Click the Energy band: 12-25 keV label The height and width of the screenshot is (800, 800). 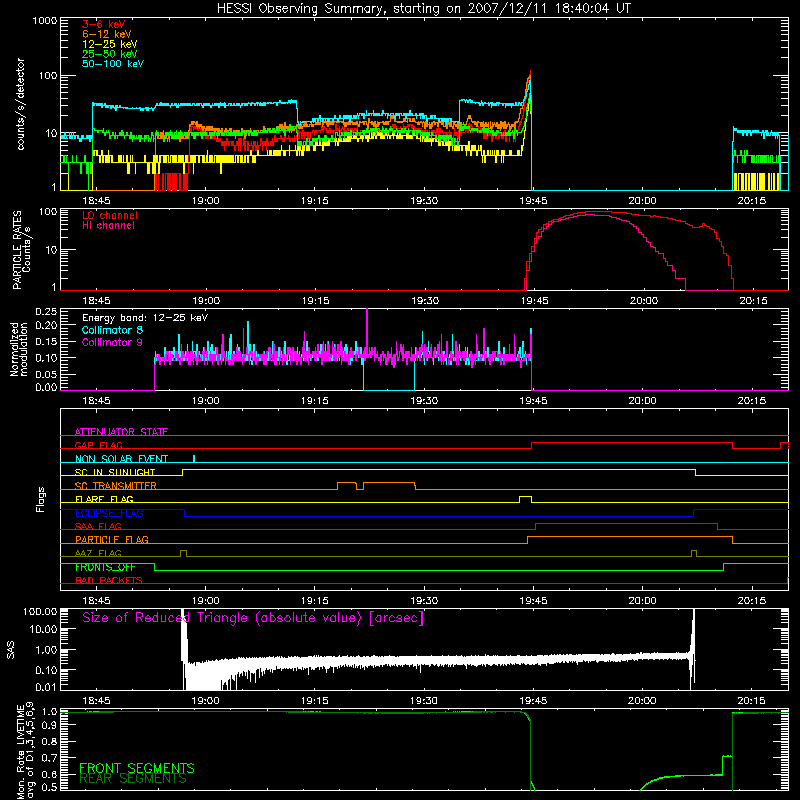click(x=145, y=318)
